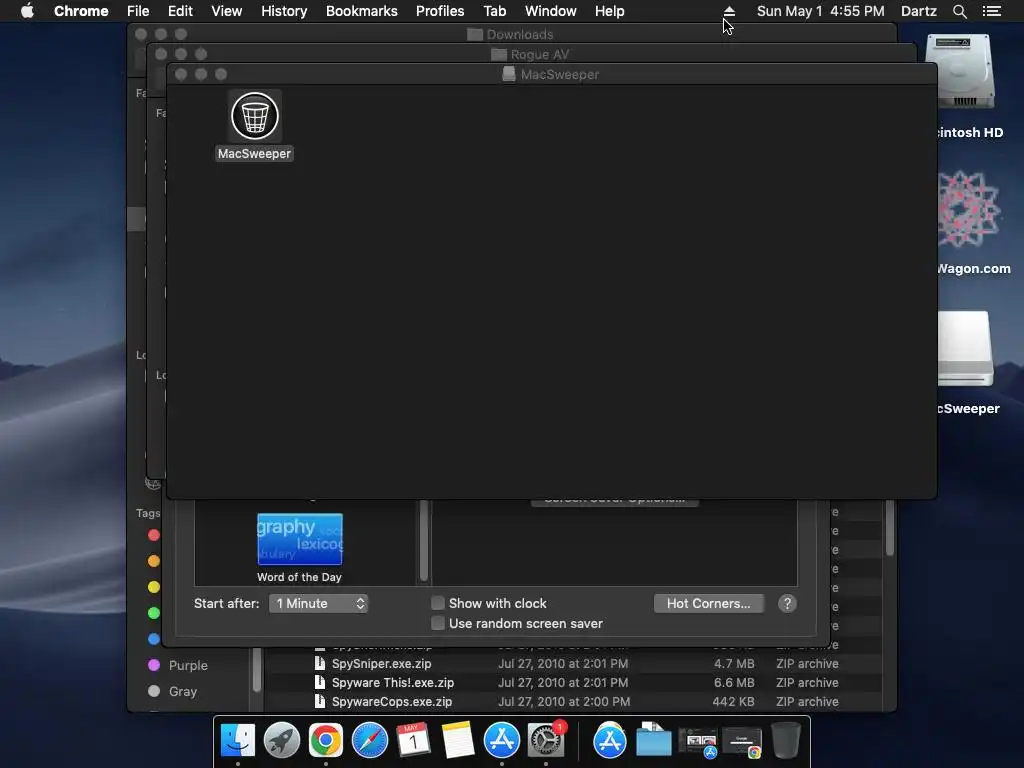Screen dimensions: 1024x768
Task: Open Trash in the Dock
Action: [x=786, y=741]
